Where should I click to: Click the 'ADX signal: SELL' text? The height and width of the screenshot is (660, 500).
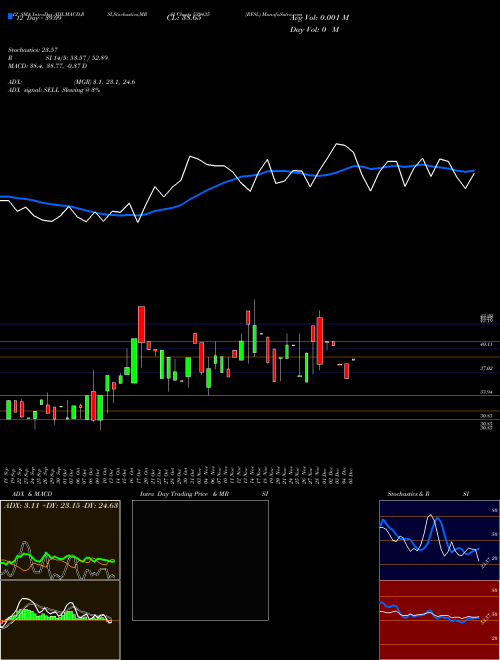pyautogui.click(x=34, y=90)
